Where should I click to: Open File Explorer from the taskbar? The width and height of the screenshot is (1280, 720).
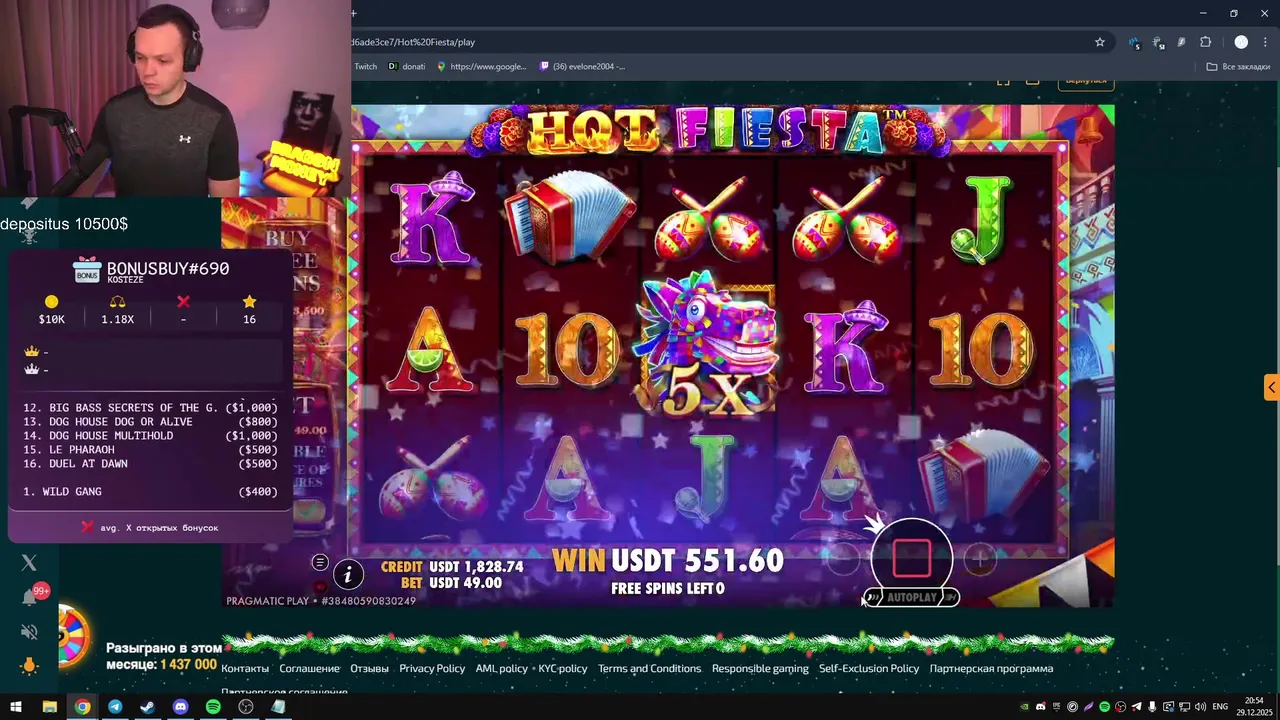pyautogui.click(x=49, y=707)
